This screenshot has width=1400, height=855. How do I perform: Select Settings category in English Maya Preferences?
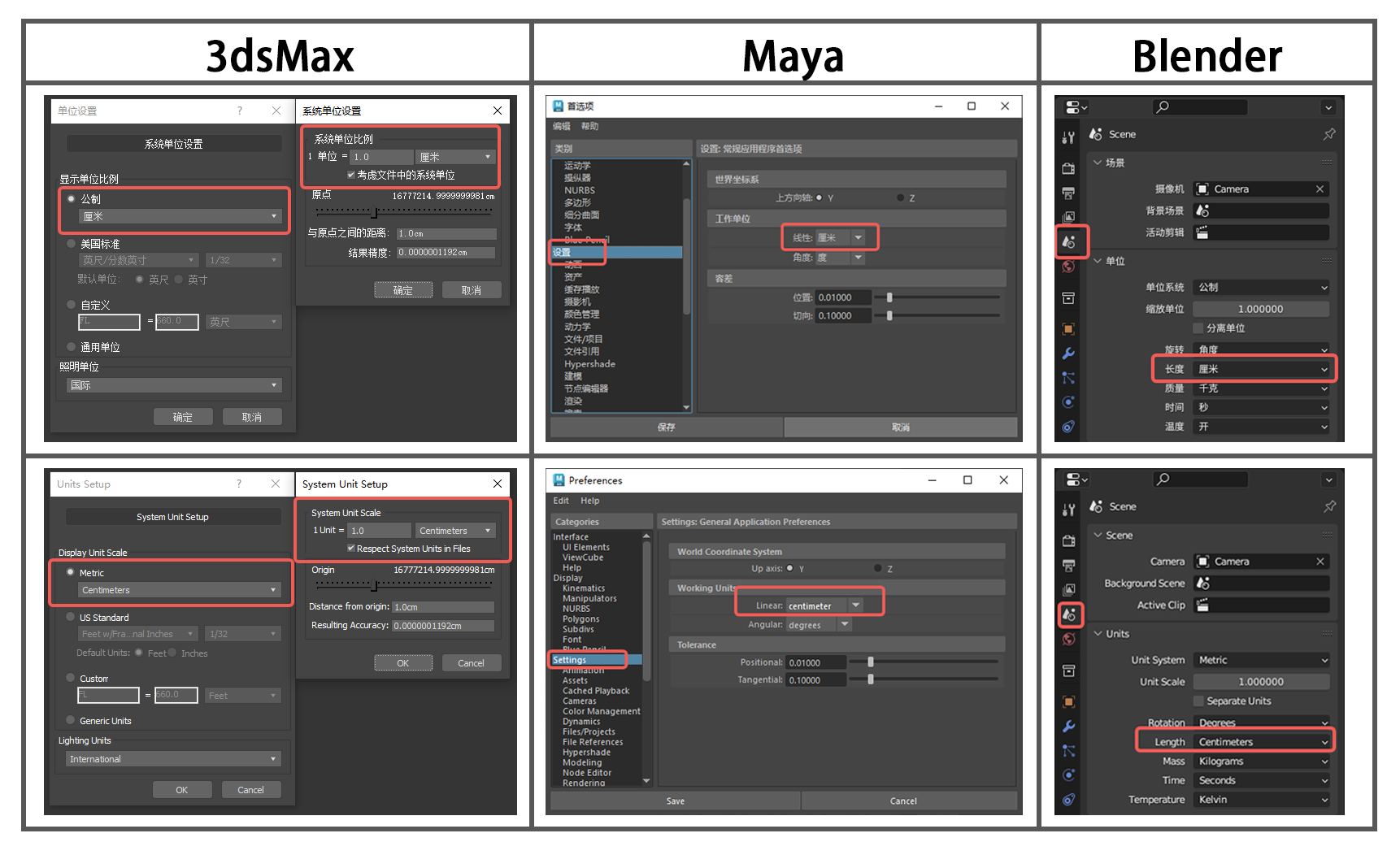click(x=596, y=660)
